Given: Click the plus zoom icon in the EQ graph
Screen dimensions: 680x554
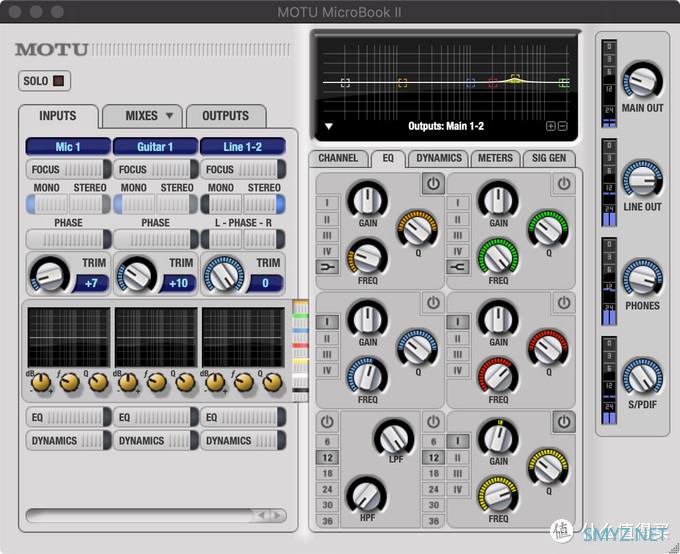Looking at the screenshot, I should [x=550, y=126].
